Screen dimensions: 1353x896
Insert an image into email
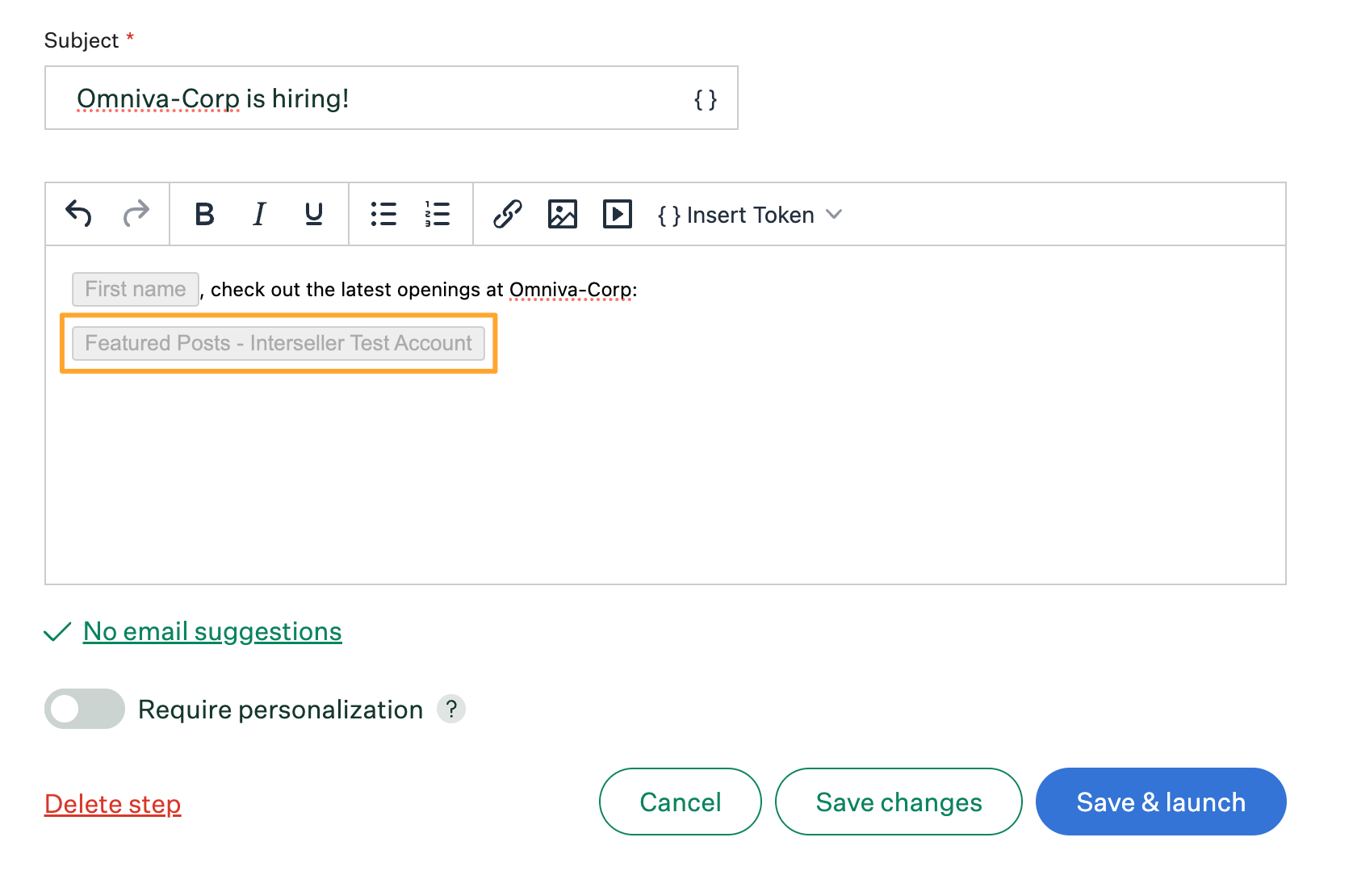pyautogui.click(x=563, y=214)
